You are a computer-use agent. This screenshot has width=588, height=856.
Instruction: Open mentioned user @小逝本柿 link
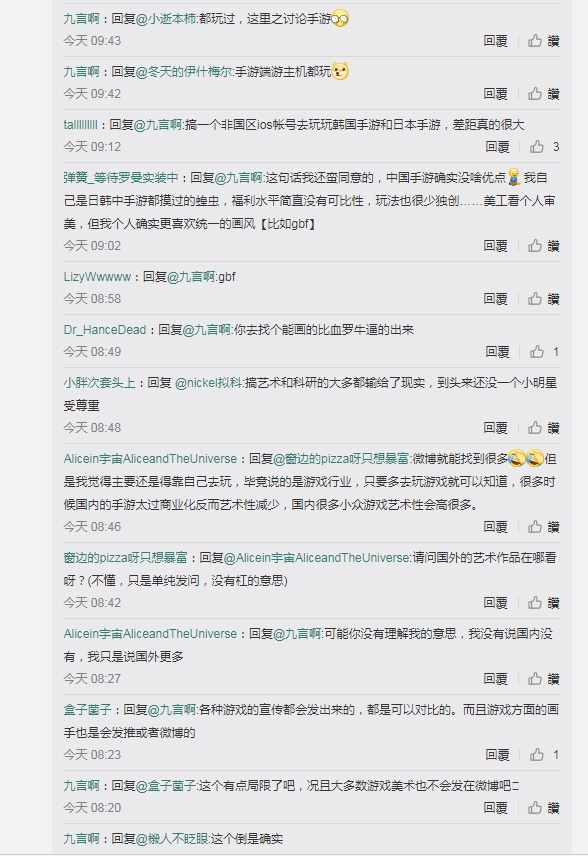pyautogui.click(x=165, y=19)
